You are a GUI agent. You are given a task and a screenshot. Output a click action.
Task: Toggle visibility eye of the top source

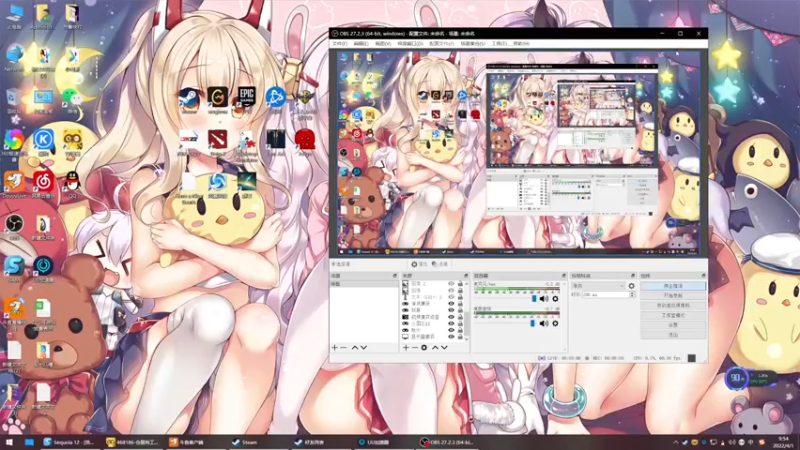[451, 284]
